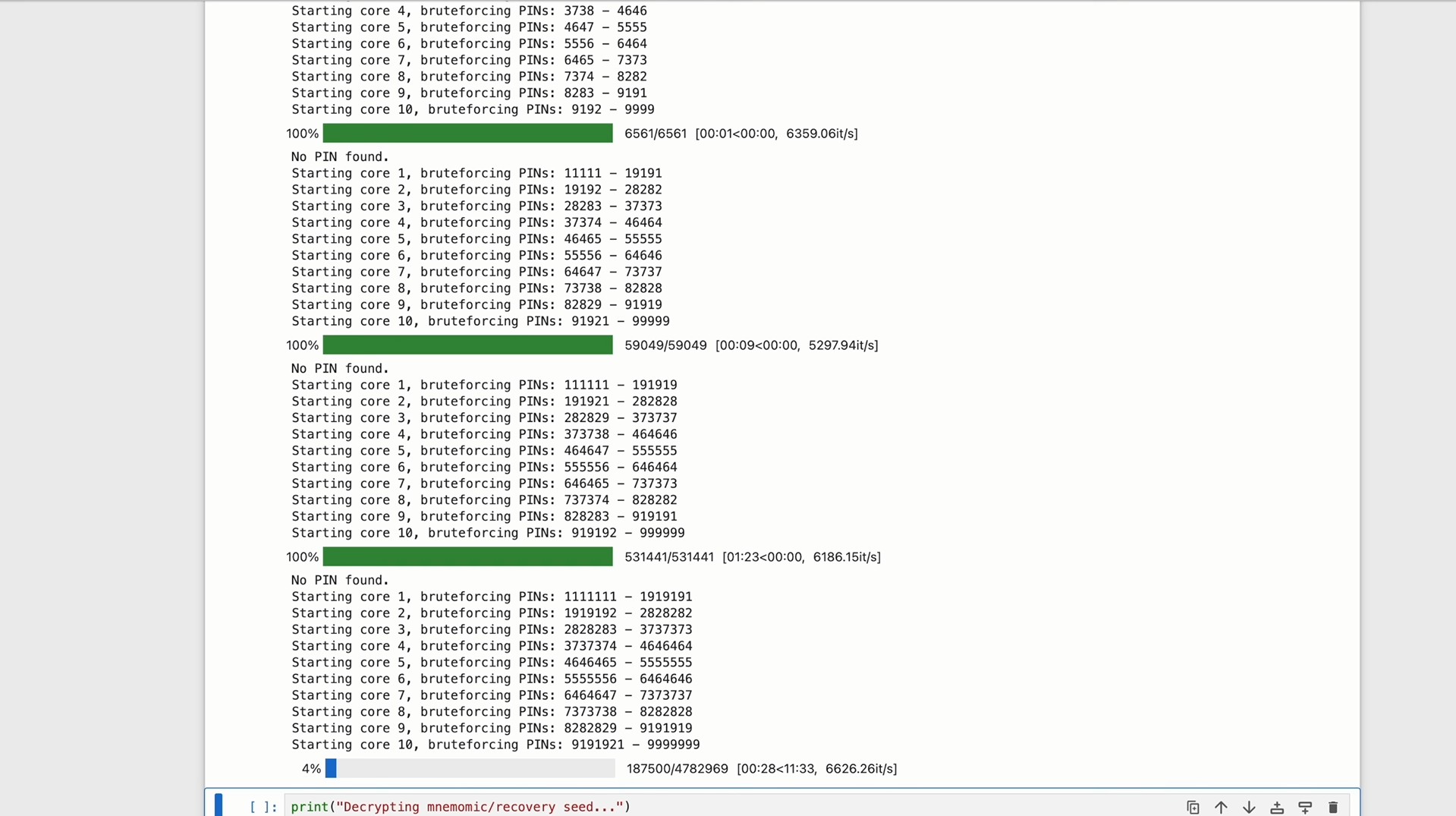Click the line for core 10 range 9191921 – 9999999
This screenshot has height=816, width=1456.
495,745
